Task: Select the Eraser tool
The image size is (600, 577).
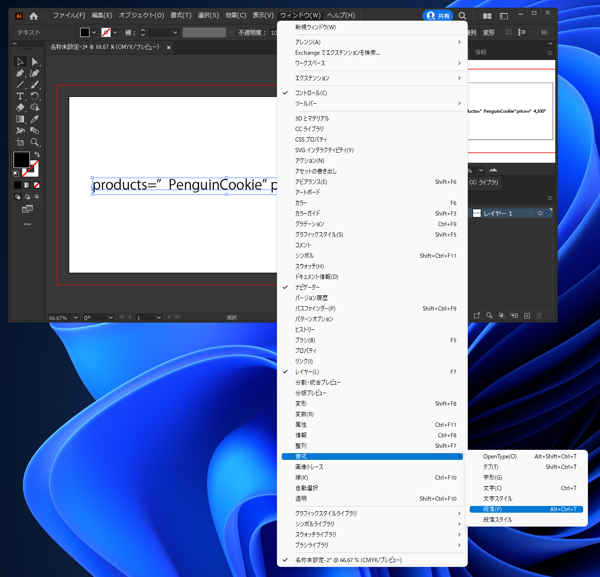Action: coord(20,108)
